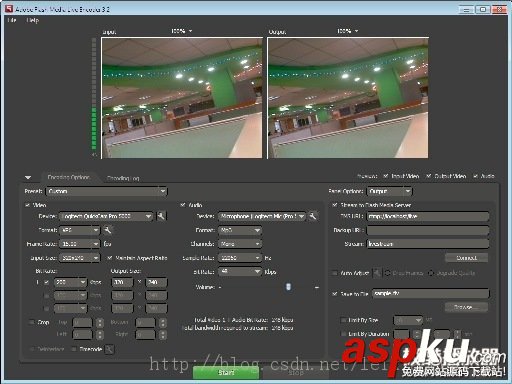Toggle Output Video preview checkbox
Viewport: 512px width, 384px height.
[429, 176]
